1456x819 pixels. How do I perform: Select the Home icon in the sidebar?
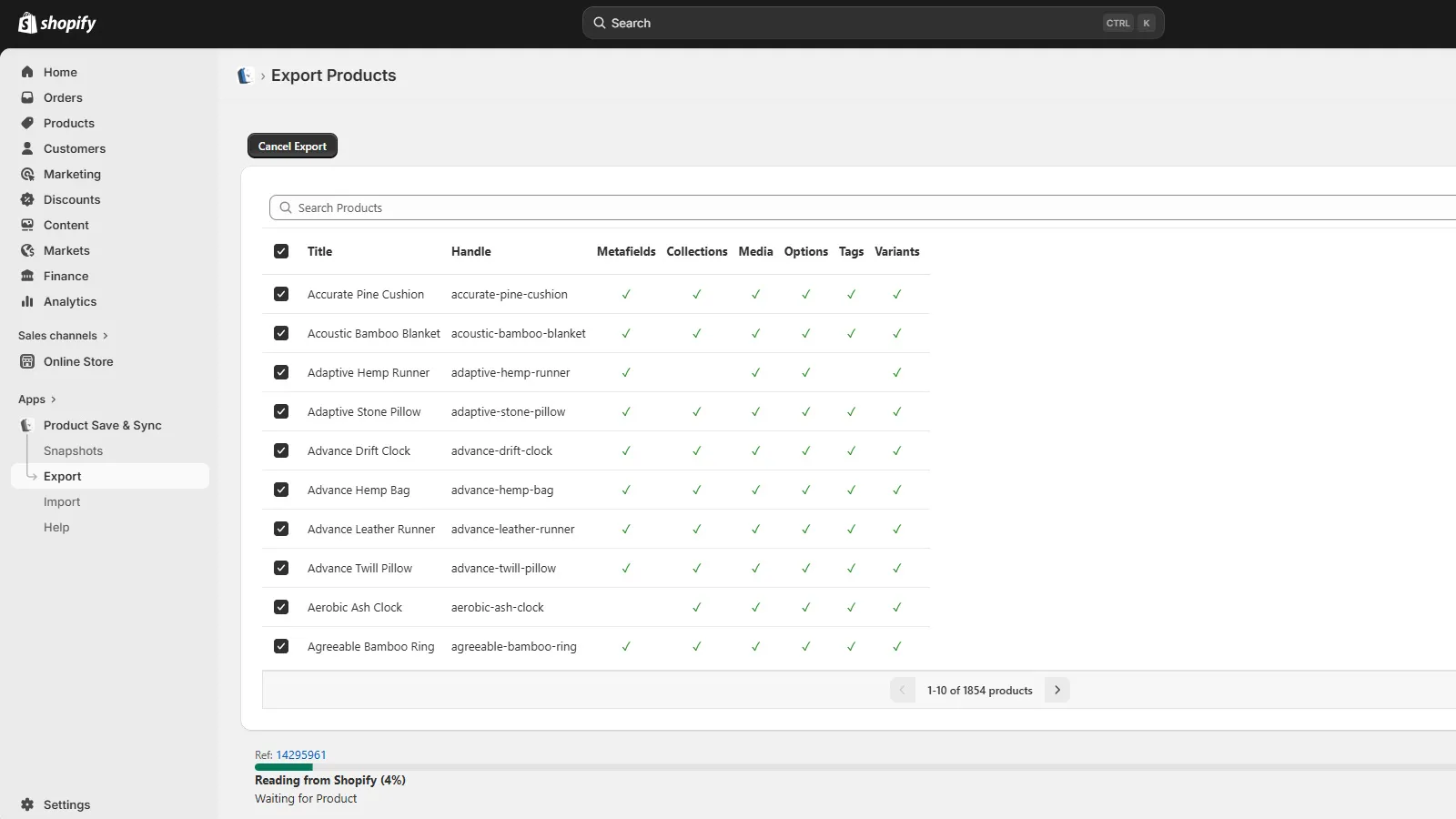click(x=28, y=72)
